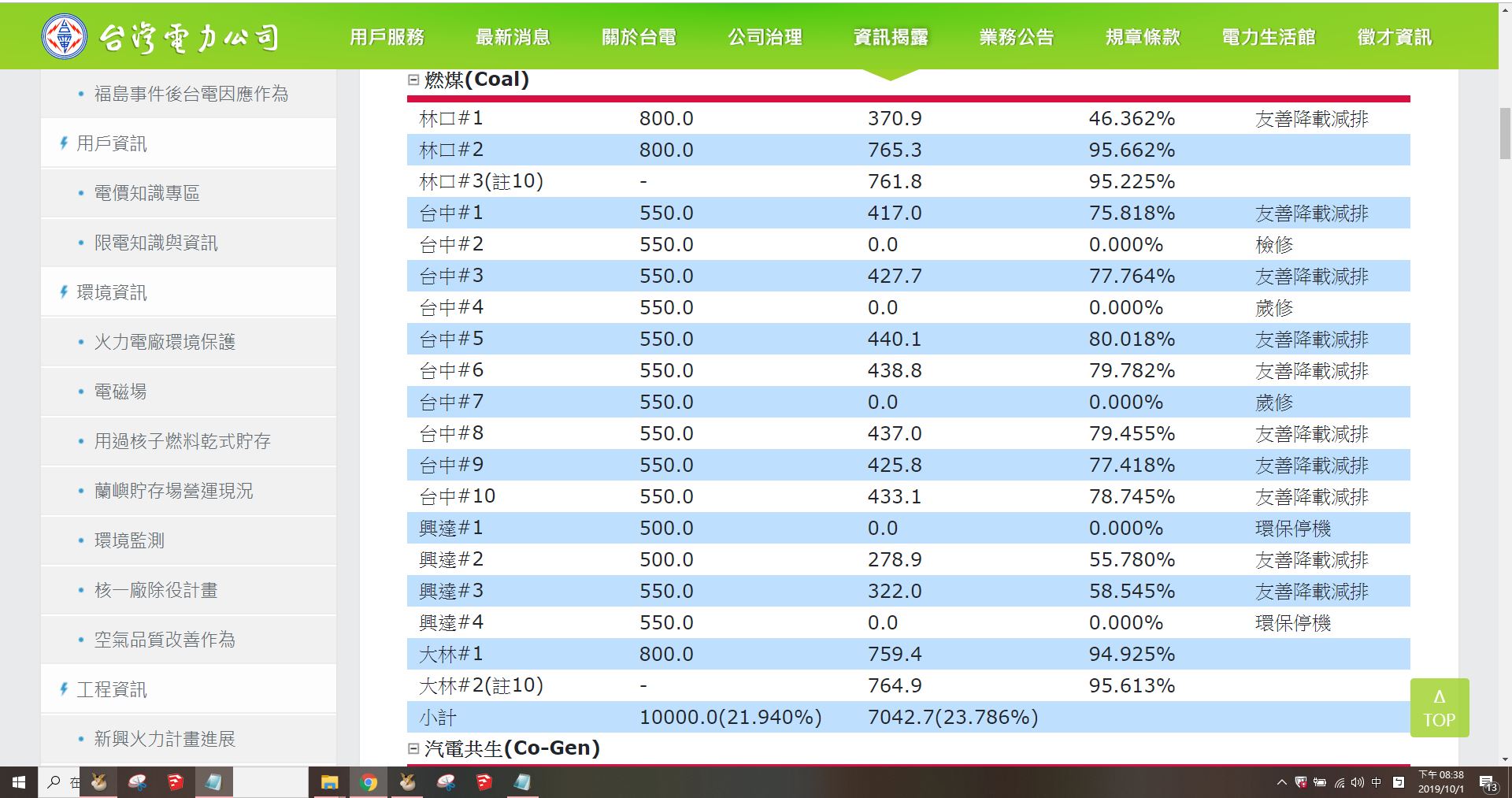Click the 80.018% ratio for 台中#5
Screen dimensions: 1512x798
click(1132, 339)
